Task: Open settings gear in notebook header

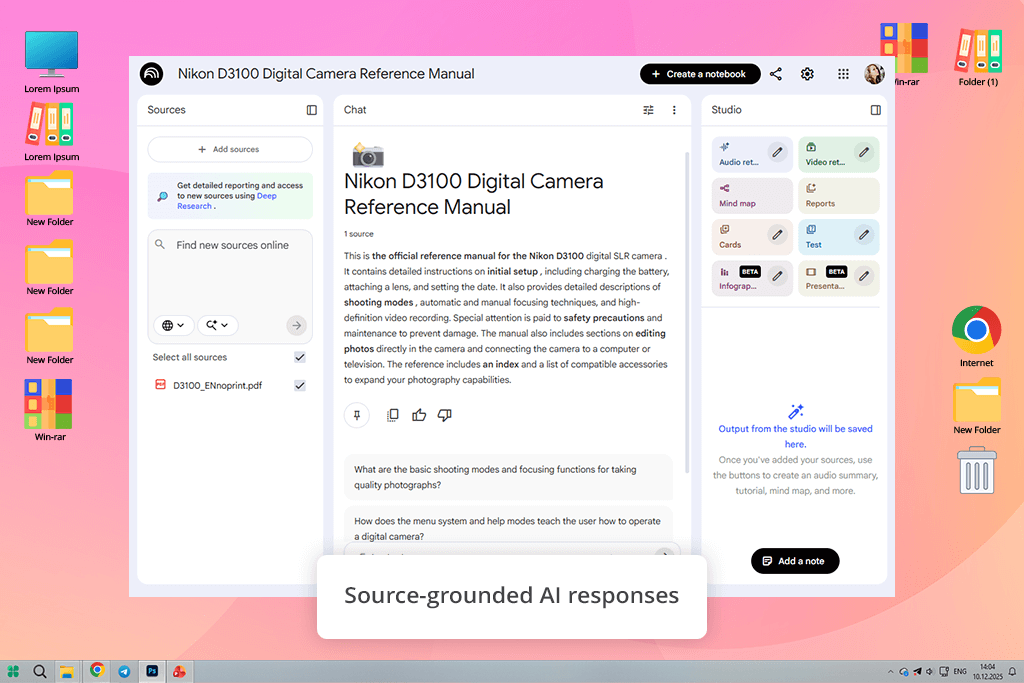Action: (807, 74)
